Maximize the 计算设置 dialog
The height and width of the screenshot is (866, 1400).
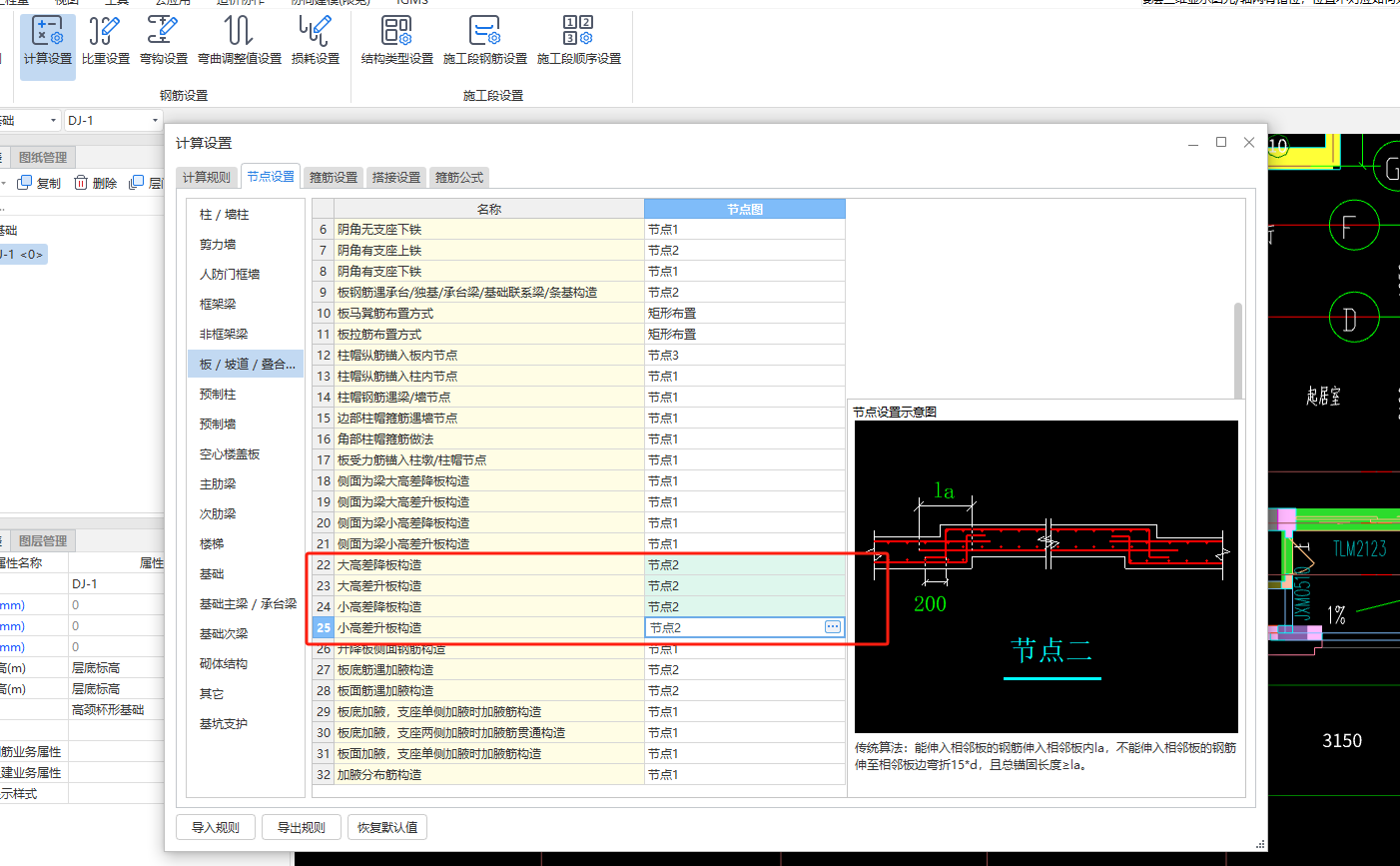1221,143
